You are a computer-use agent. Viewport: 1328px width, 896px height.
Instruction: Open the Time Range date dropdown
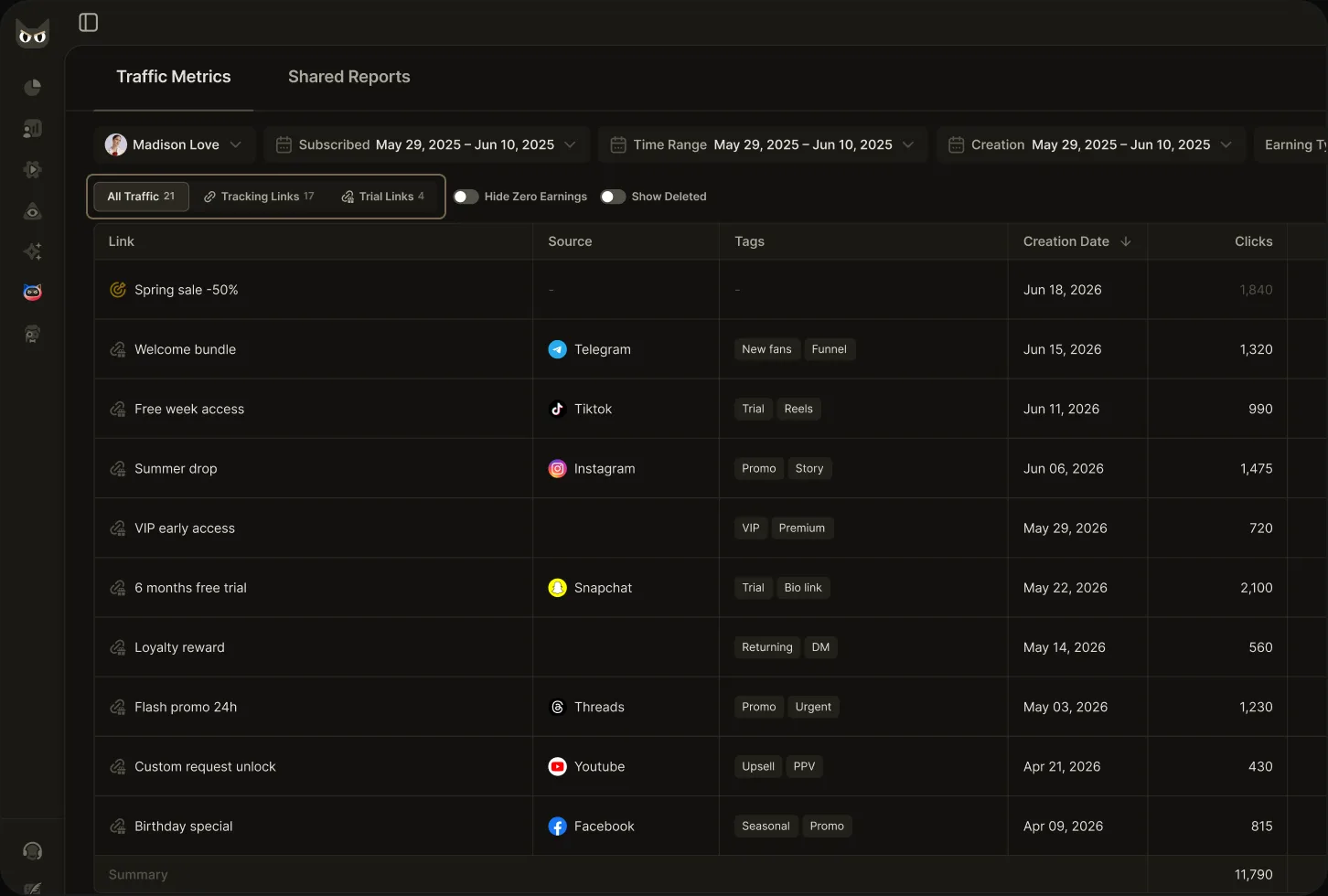(x=763, y=144)
